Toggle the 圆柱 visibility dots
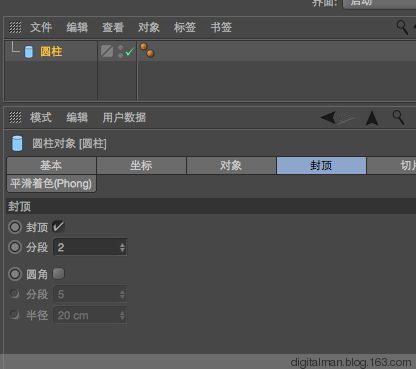The image size is (416, 369). point(120,52)
